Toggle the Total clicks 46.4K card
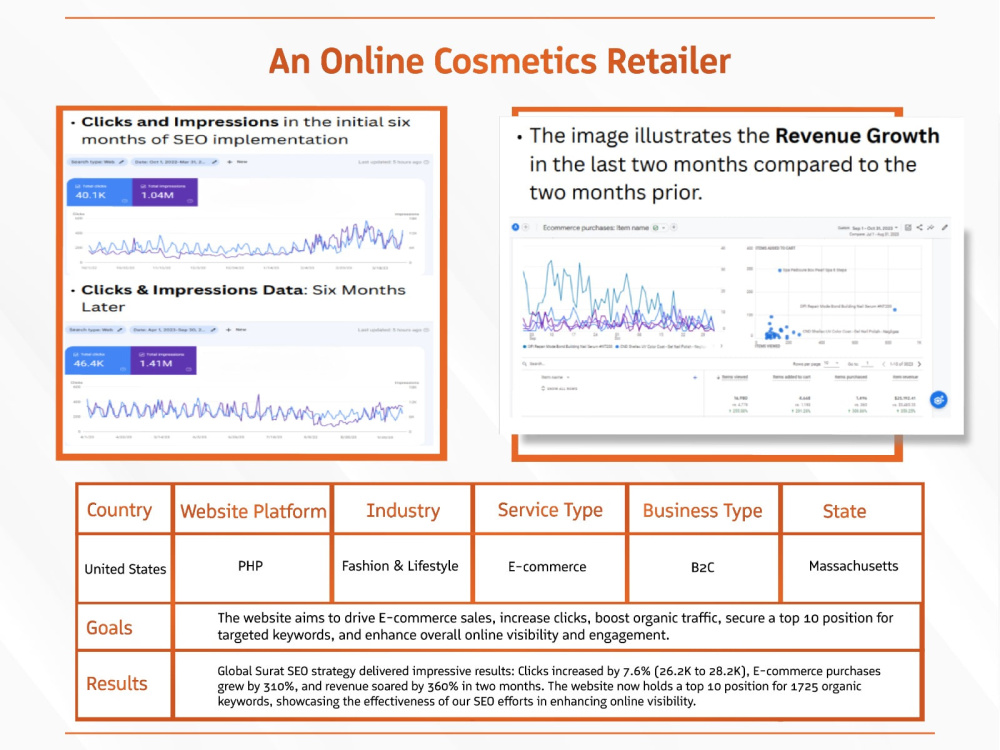The height and width of the screenshot is (750, 1000). coord(98,360)
